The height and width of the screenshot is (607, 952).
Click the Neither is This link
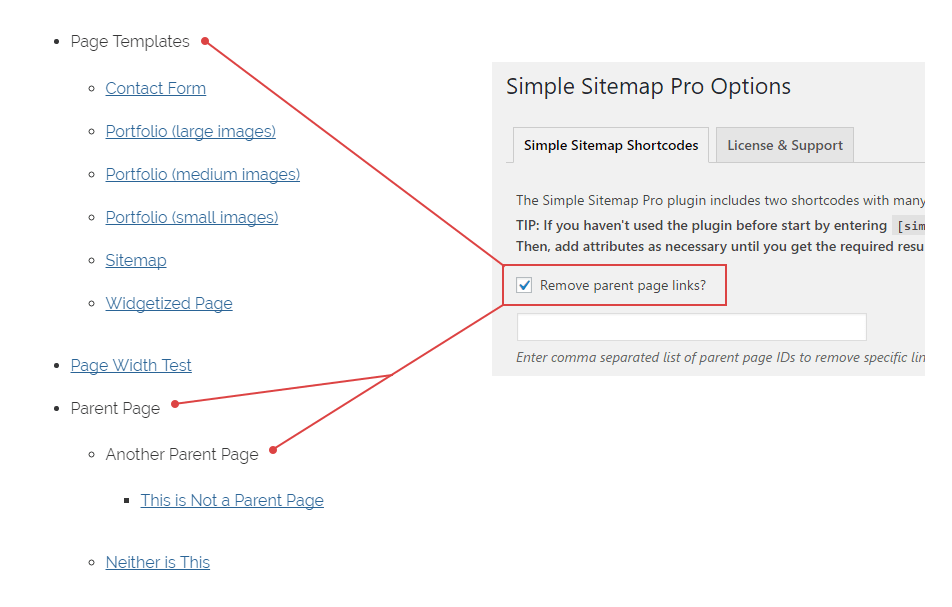pyautogui.click(x=158, y=562)
